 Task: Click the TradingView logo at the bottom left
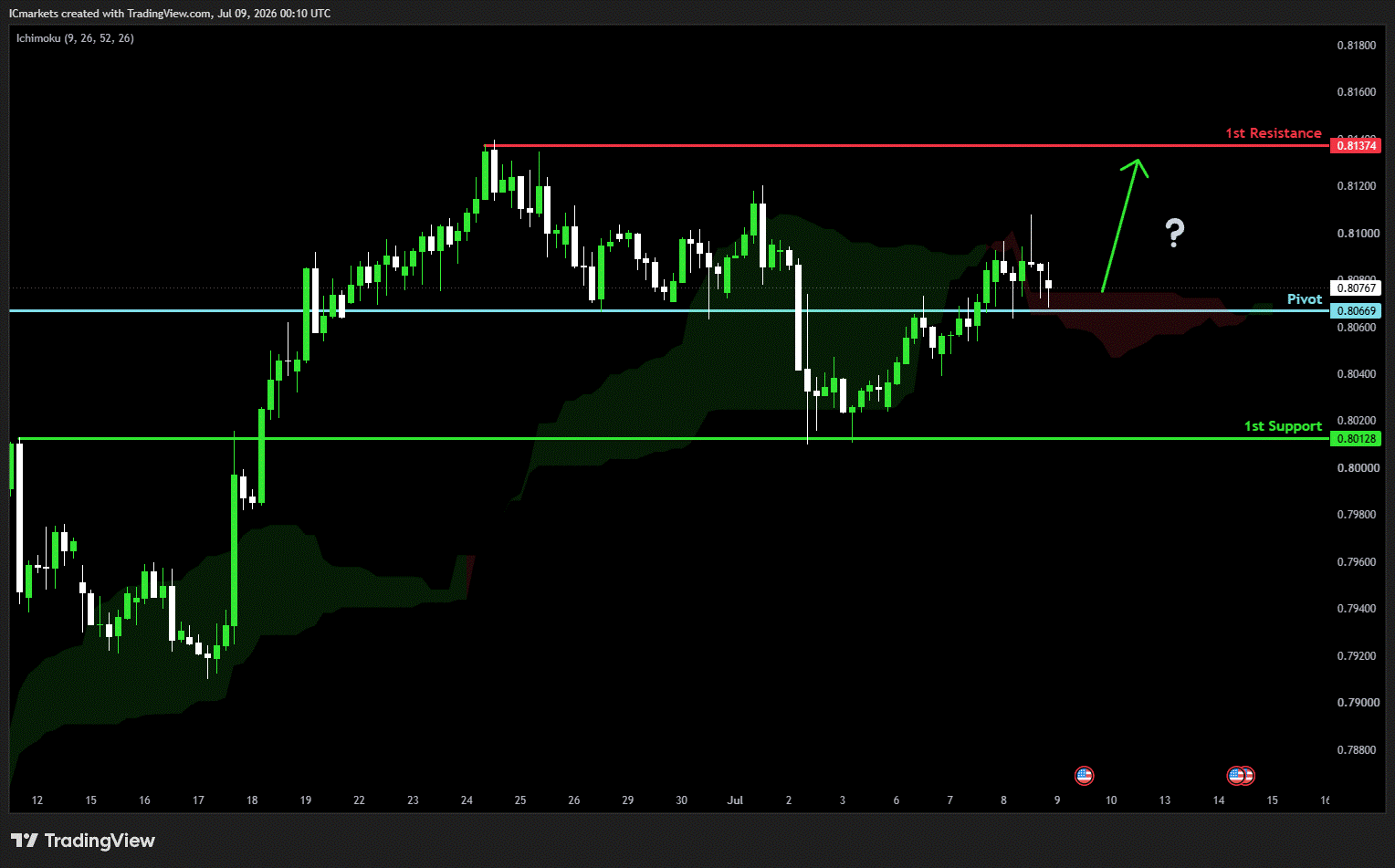coord(83,841)
